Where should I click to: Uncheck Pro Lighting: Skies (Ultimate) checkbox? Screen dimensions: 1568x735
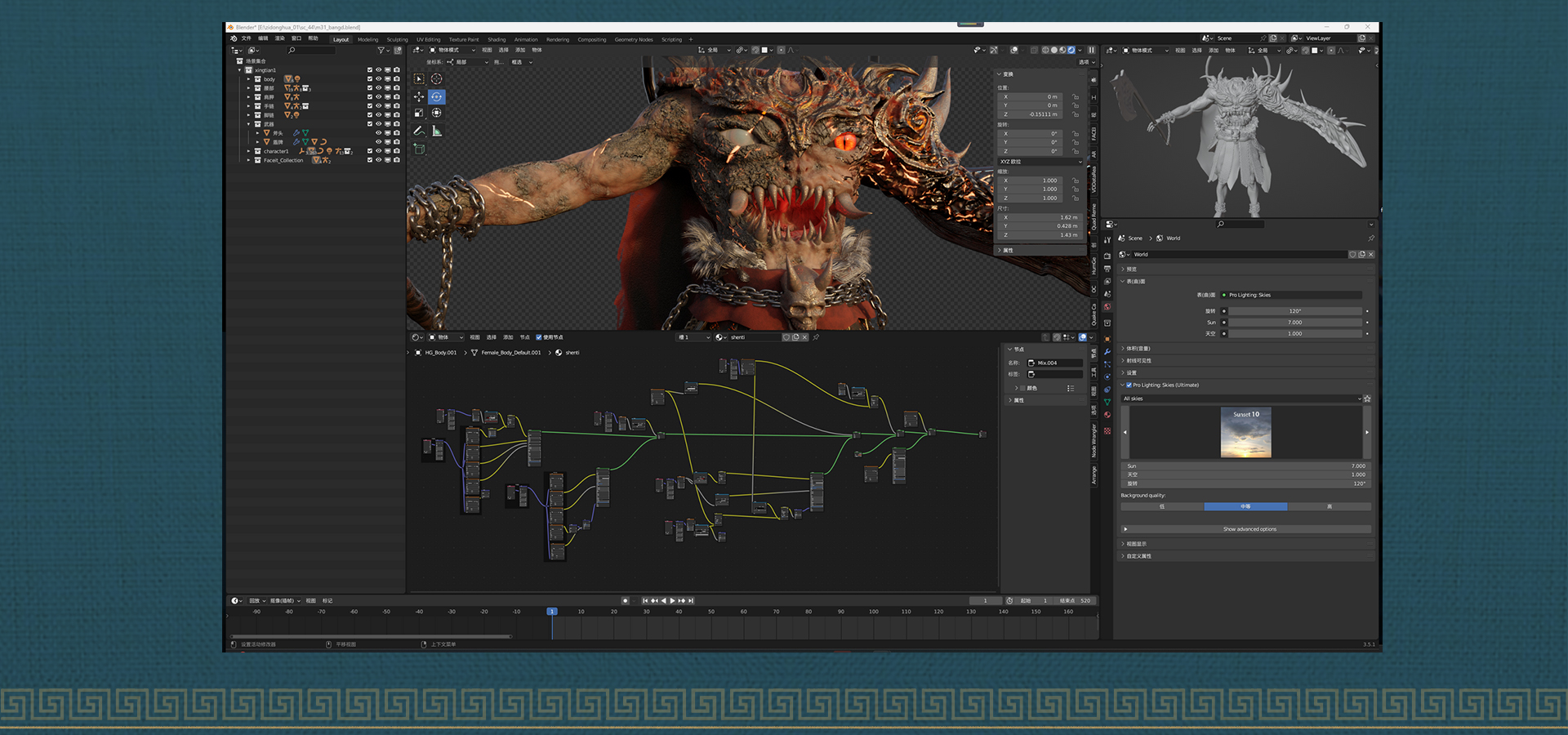[x=1129, y=385]
